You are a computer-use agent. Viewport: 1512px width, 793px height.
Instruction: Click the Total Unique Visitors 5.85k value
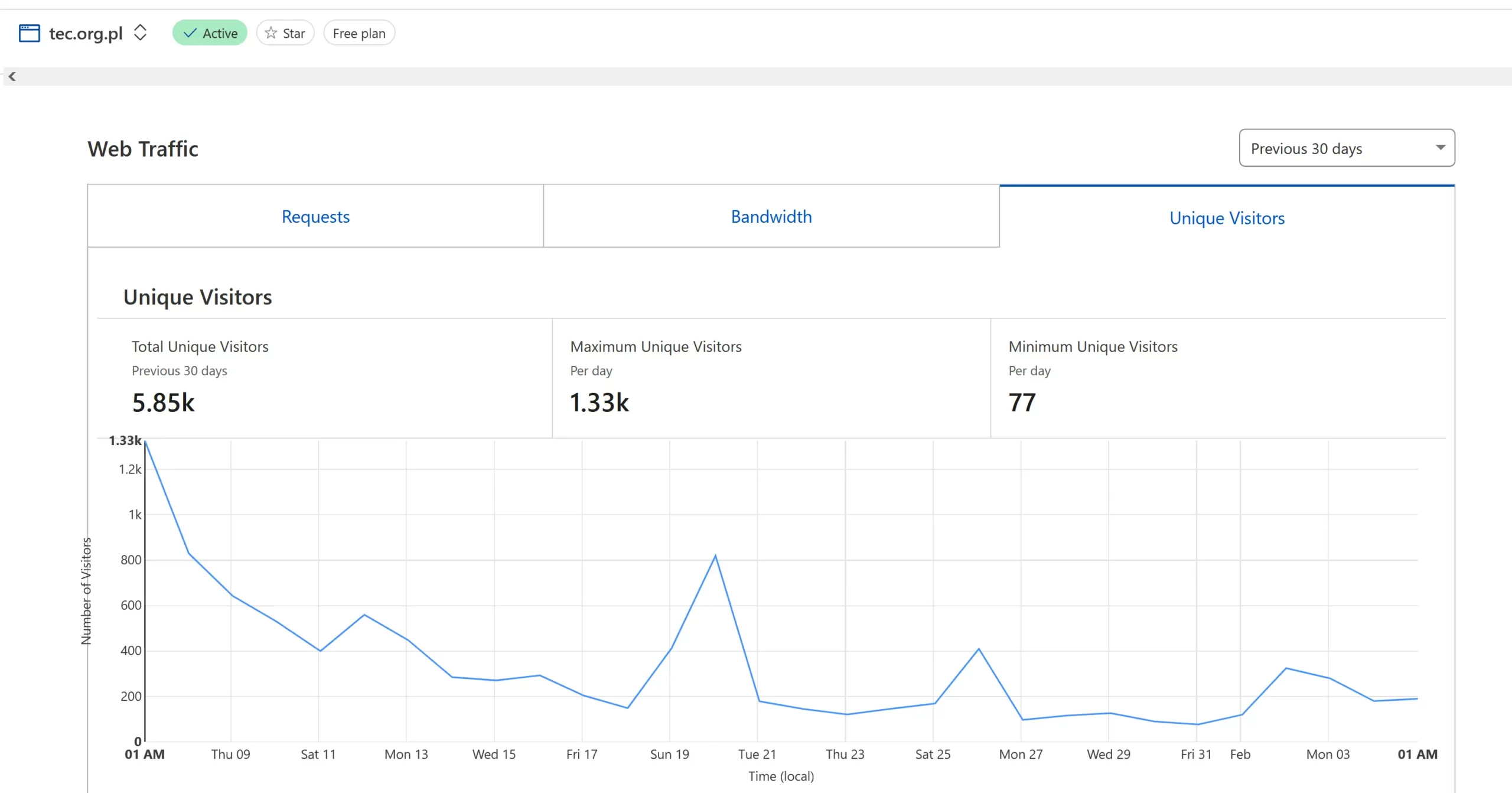163,402
